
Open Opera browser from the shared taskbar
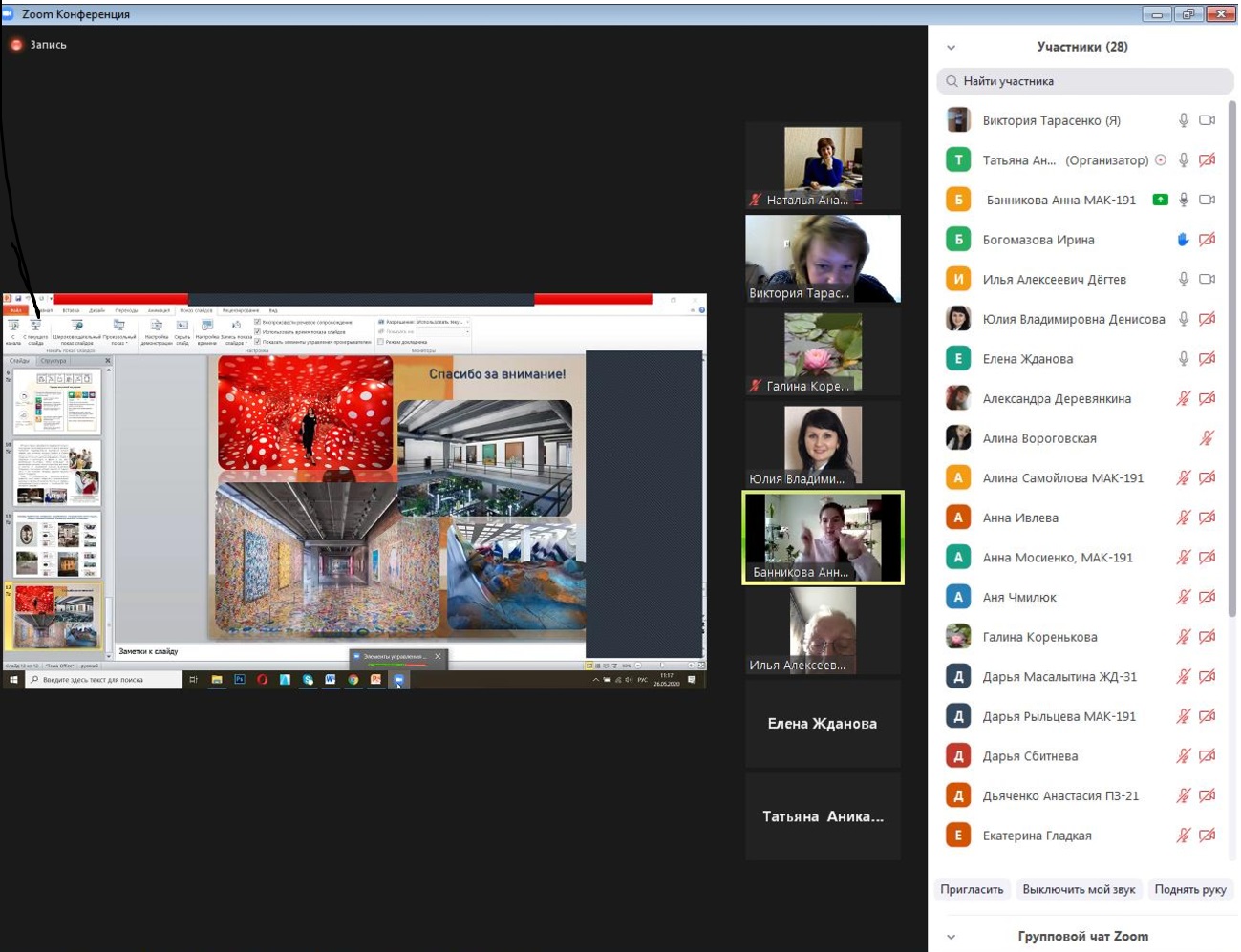pyautogui.click(x=262, y=680)
